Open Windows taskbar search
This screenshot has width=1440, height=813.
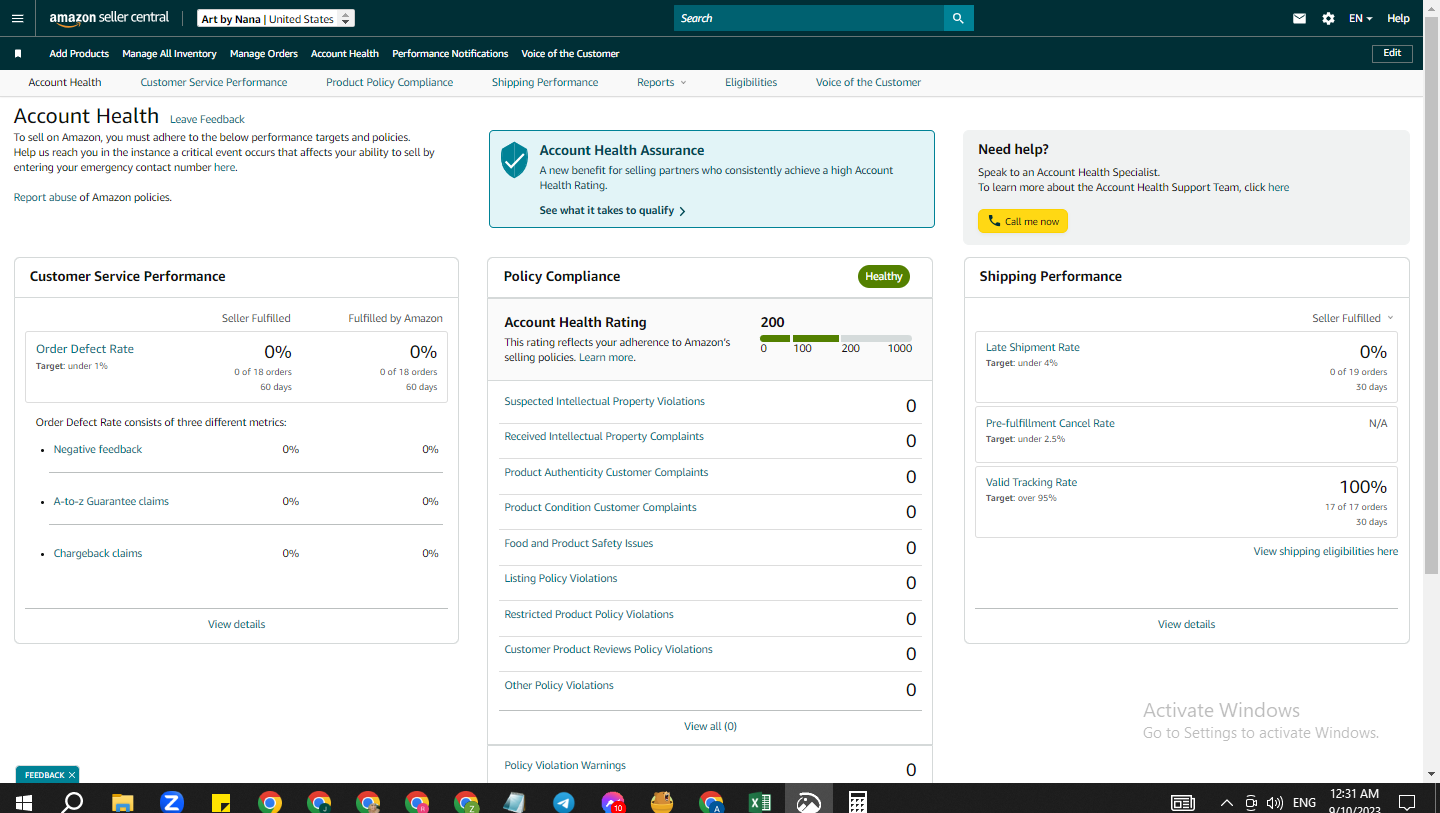[73, 802]
